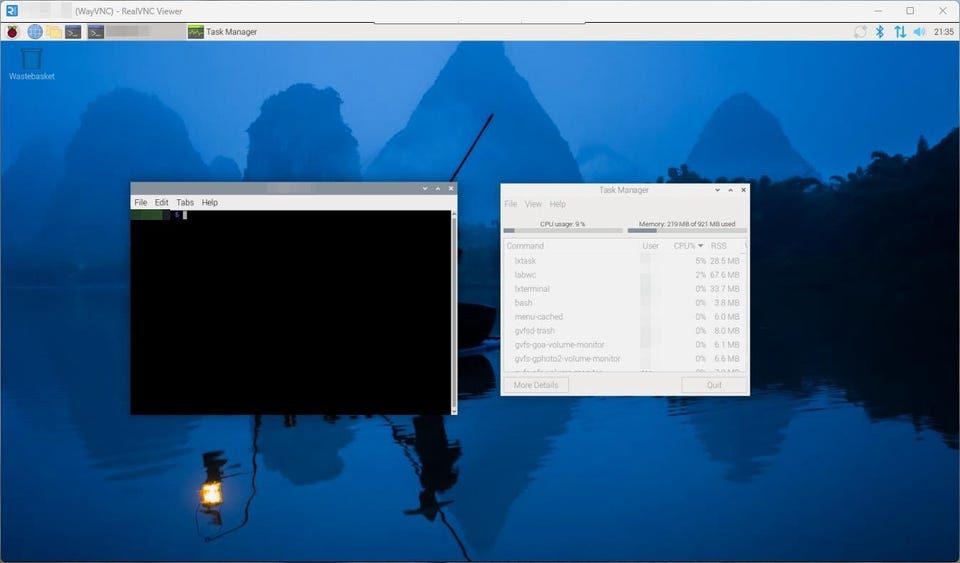Open the Task Manager Help menu
This screenshot has width=960, height=563.
557,204
